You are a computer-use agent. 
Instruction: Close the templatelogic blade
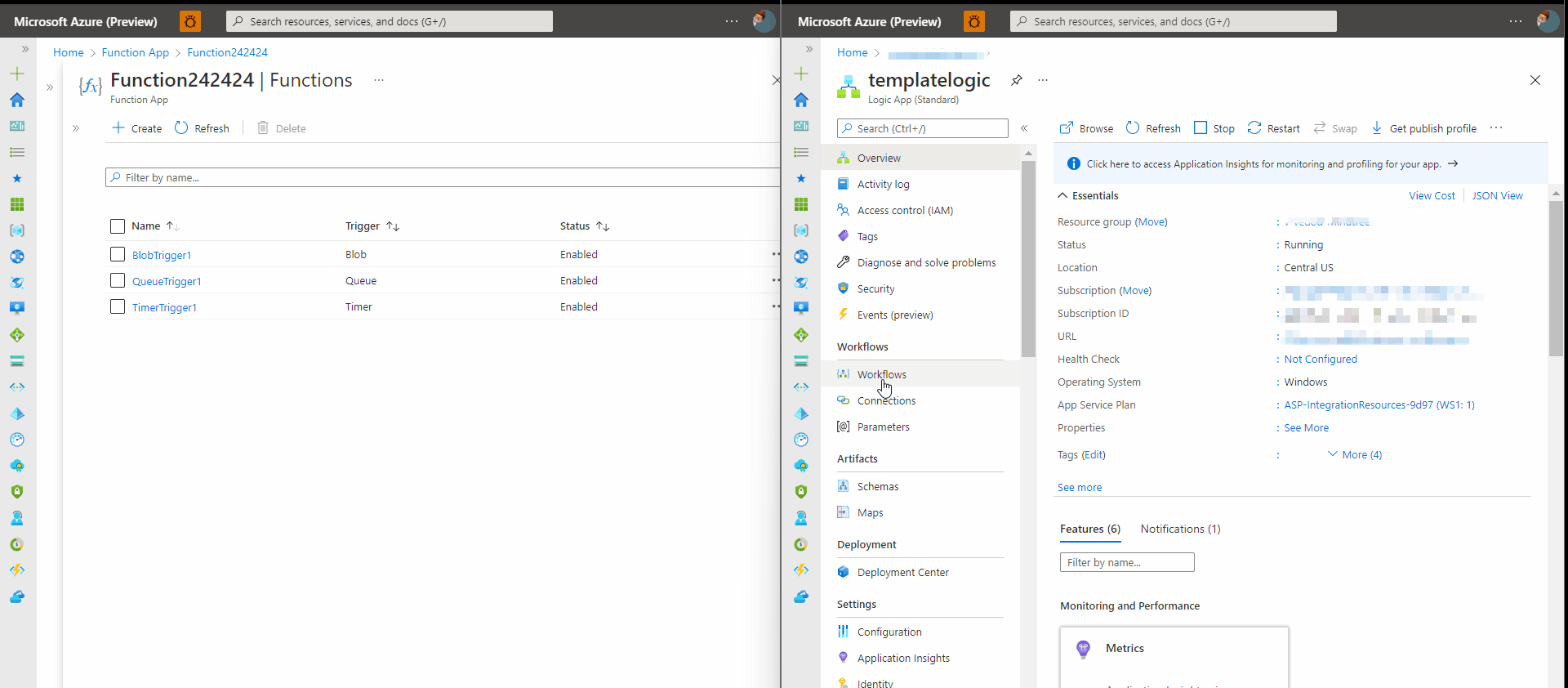pyautogui.click(x=1535, y=80)
